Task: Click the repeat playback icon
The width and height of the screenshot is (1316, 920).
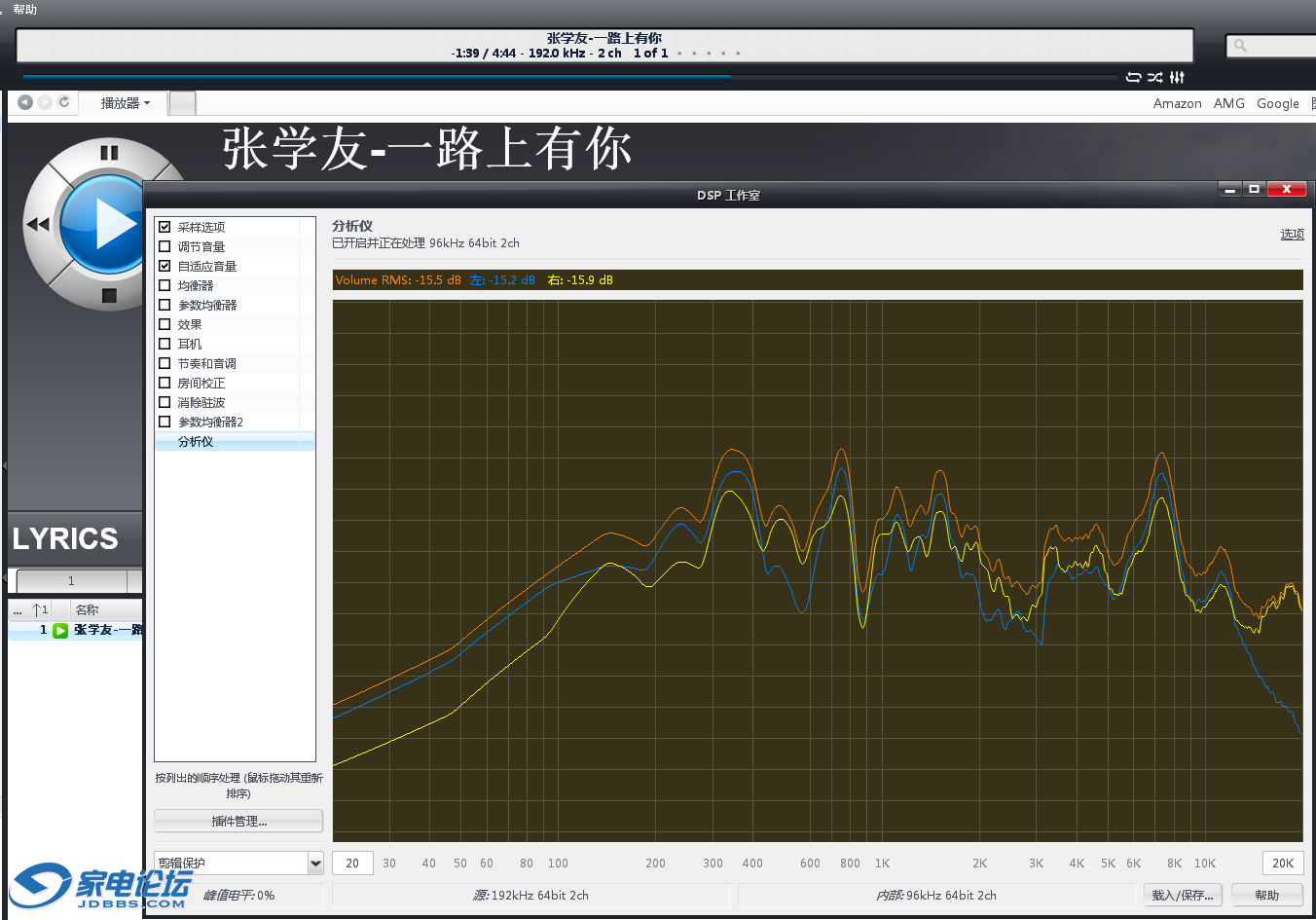Action: [1133, 77]
